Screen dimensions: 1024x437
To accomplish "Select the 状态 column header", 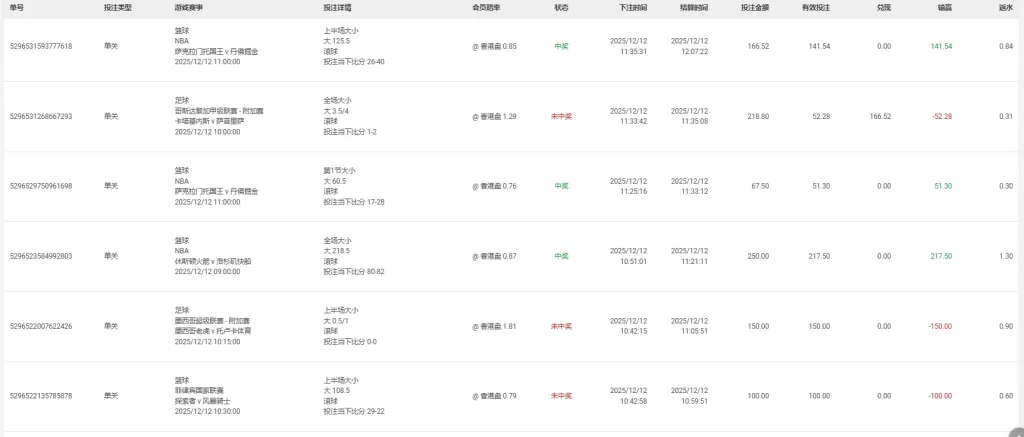I will point(561,7).
